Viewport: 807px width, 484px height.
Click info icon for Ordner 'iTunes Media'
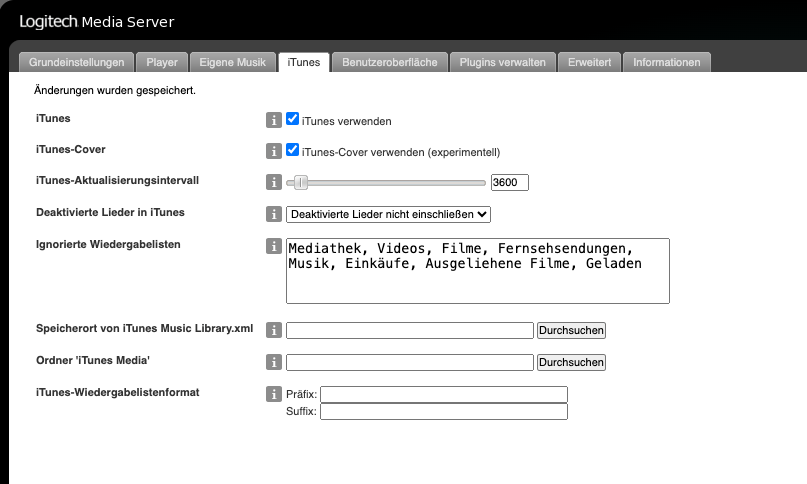[x=273, y=362]
